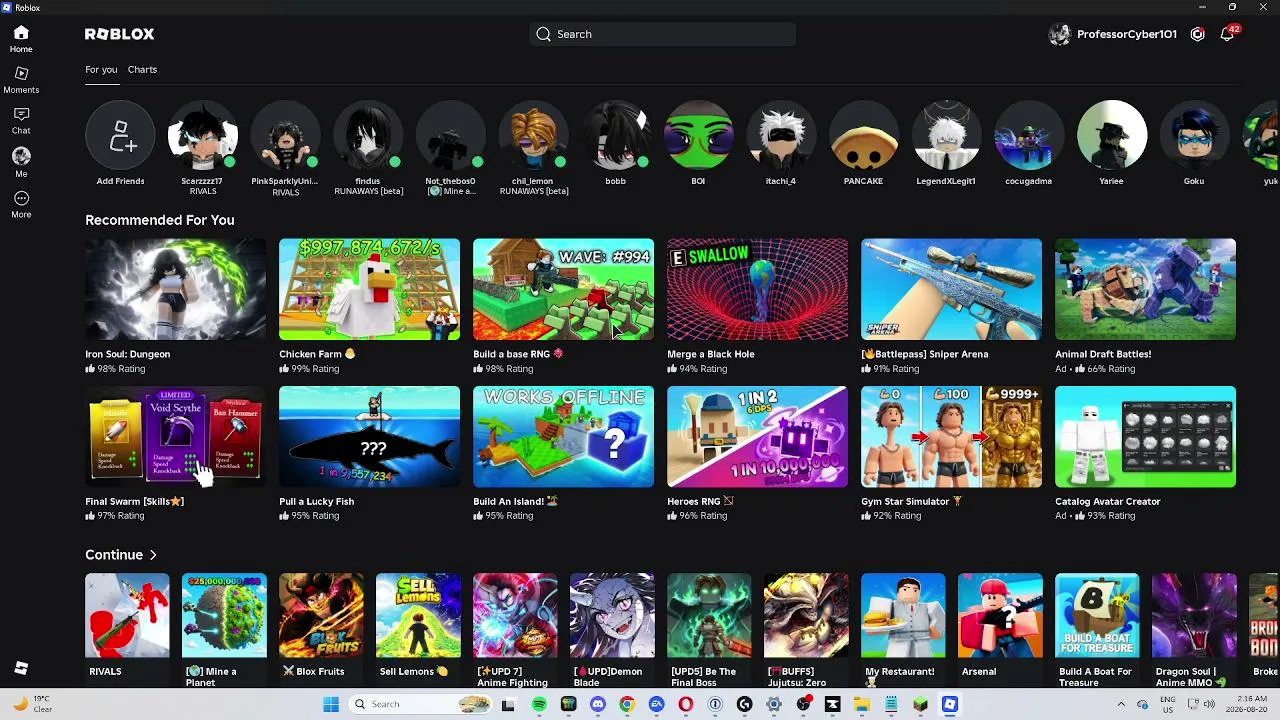Open Google Chrome from the taskbar

click(627, 704)
